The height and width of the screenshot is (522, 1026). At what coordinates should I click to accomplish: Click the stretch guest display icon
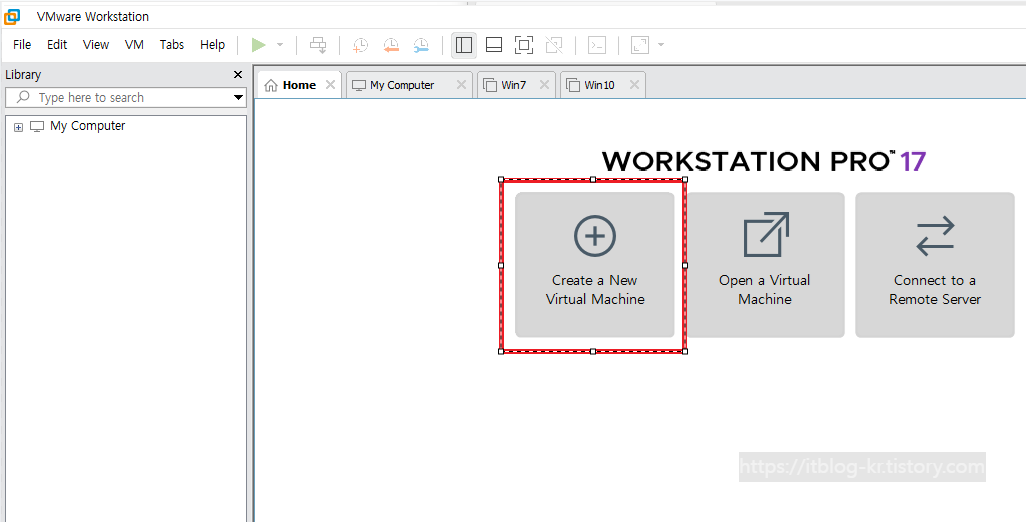639,45
